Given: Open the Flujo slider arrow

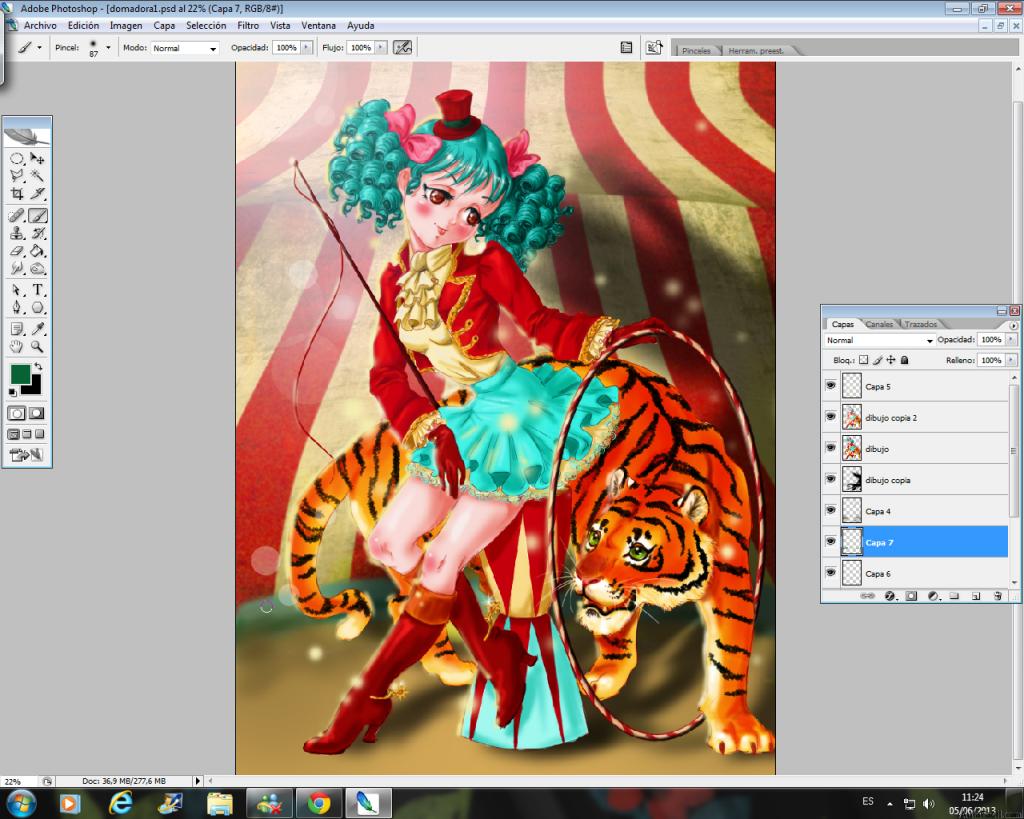Looking at the screenshot, I should [381, 48].
